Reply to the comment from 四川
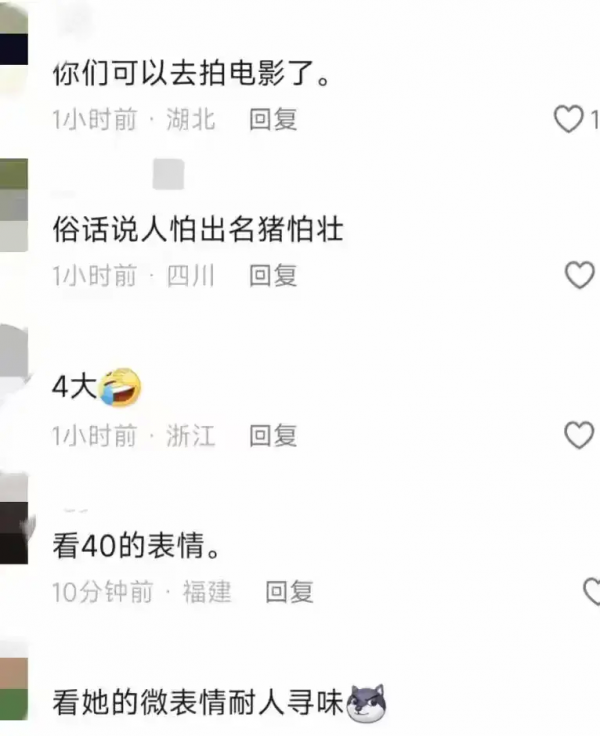The width and height of the screenshot is (600, 736). click(273, 276)
